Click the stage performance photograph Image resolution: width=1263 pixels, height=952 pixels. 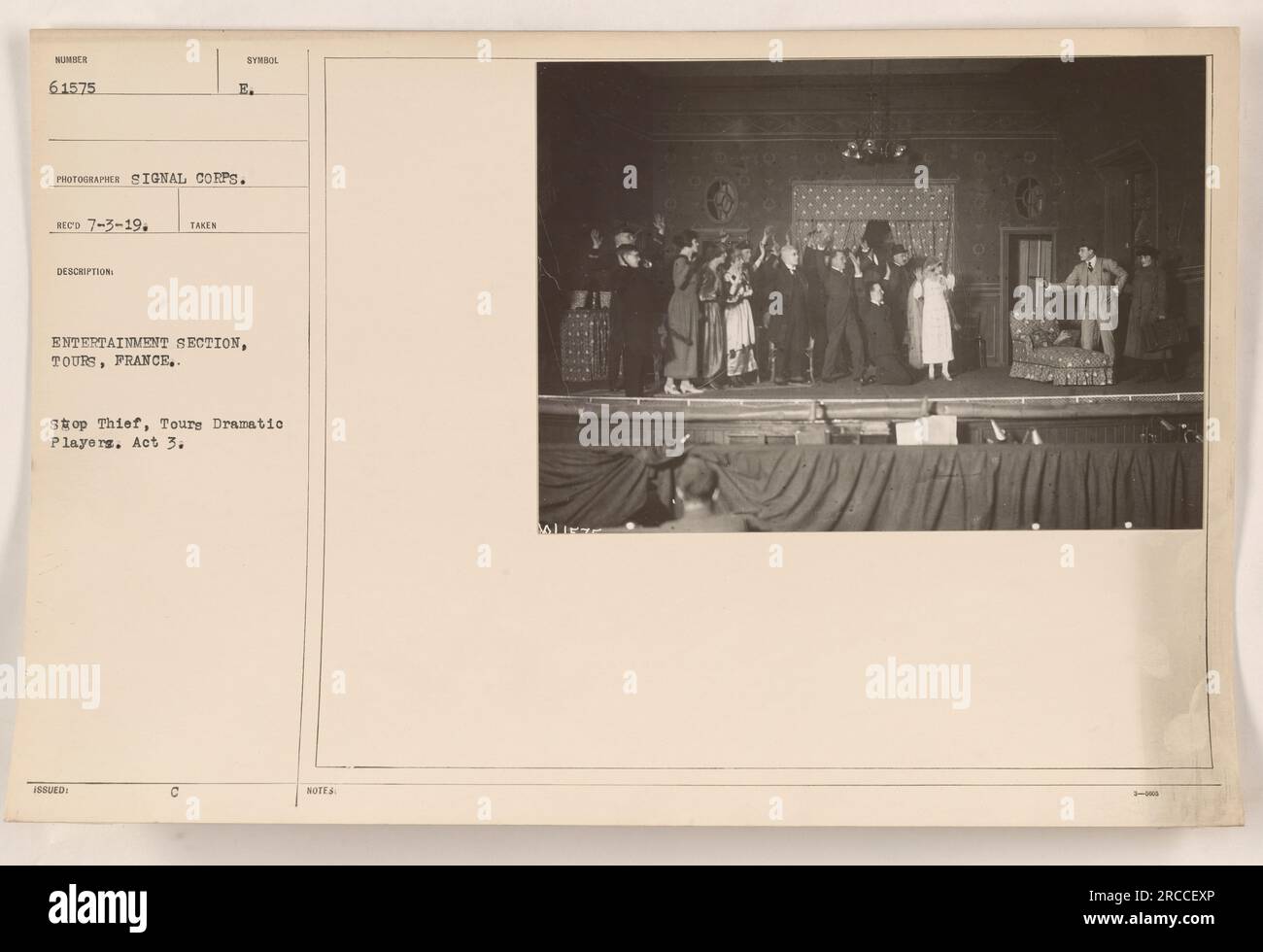pos(870,296)
